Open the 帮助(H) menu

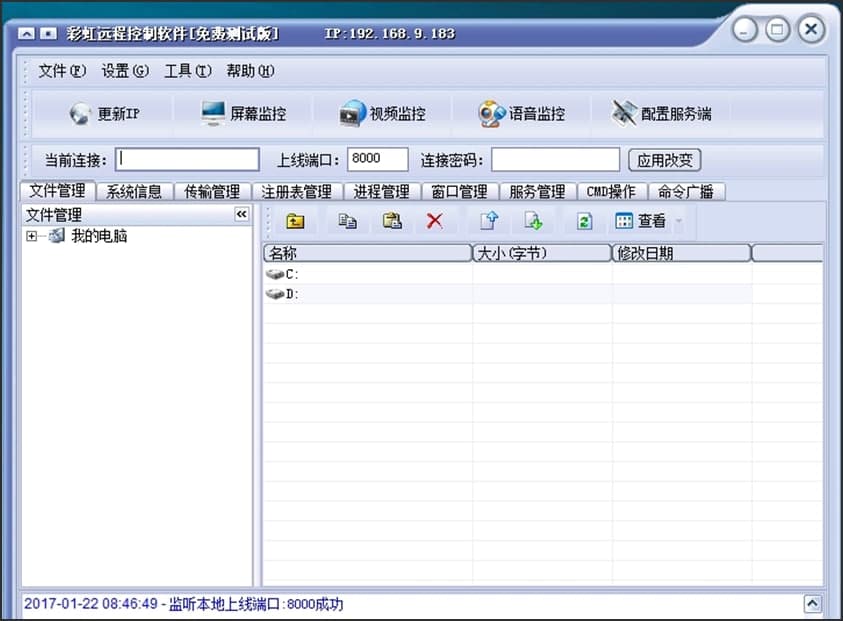tap(251, 71)
